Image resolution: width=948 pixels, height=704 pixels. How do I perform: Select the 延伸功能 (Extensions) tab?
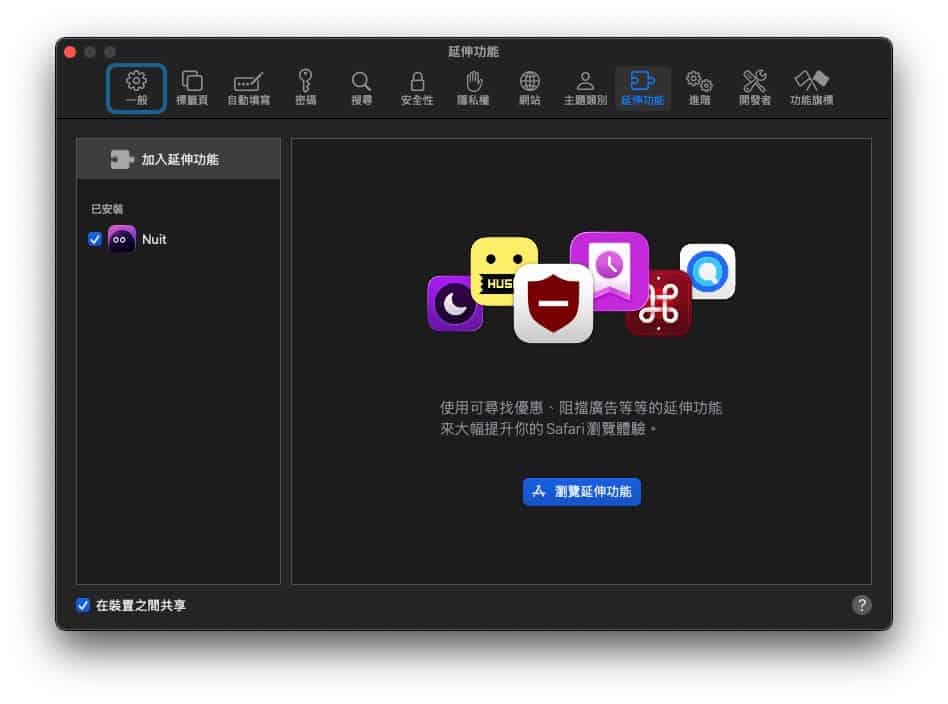pos(642,88)
